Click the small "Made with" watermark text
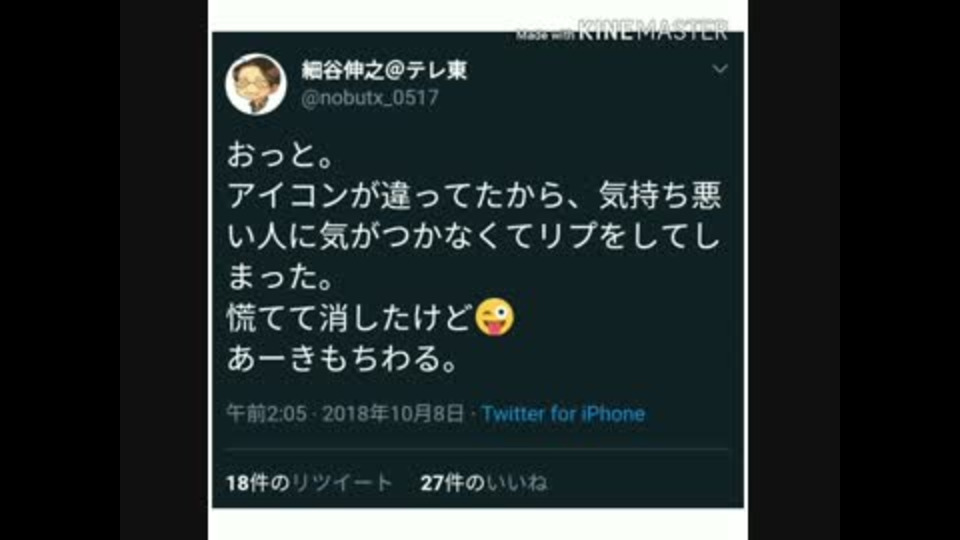 545,35
